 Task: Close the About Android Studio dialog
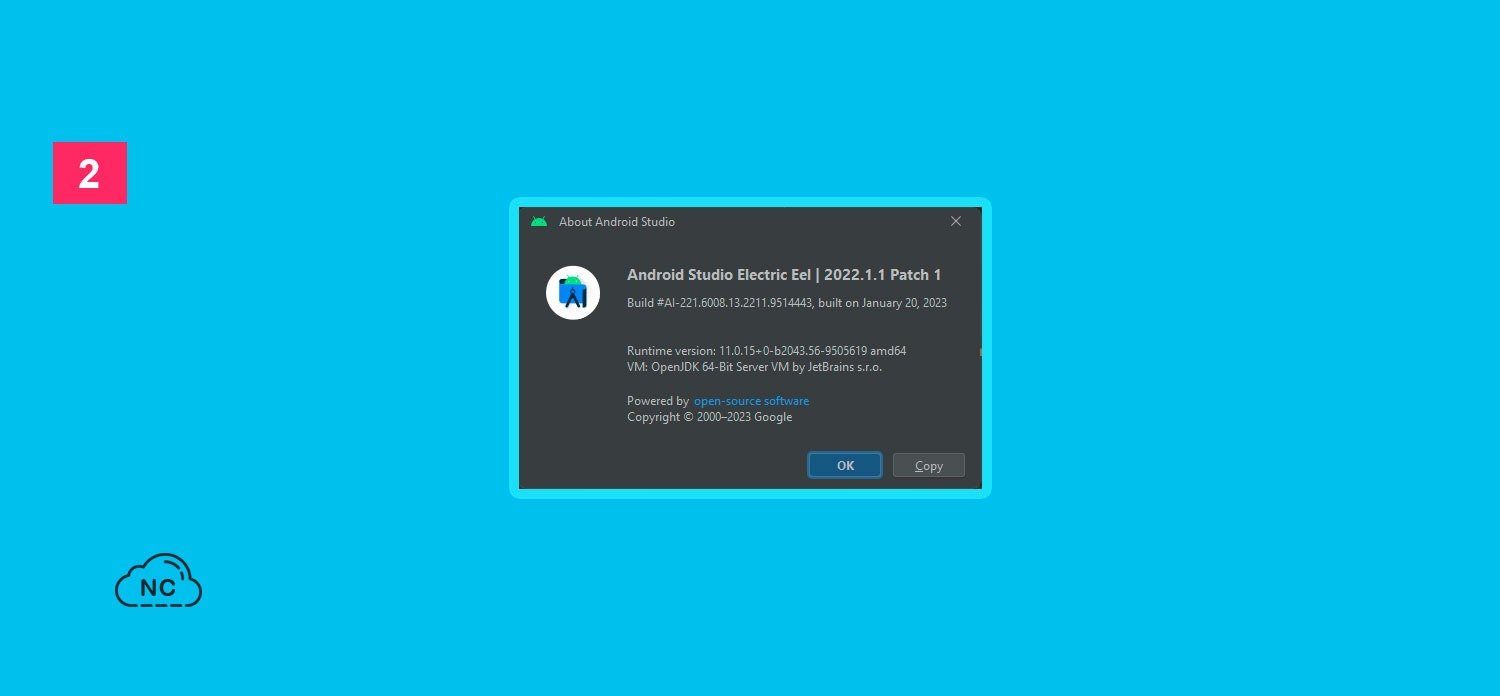956,222
